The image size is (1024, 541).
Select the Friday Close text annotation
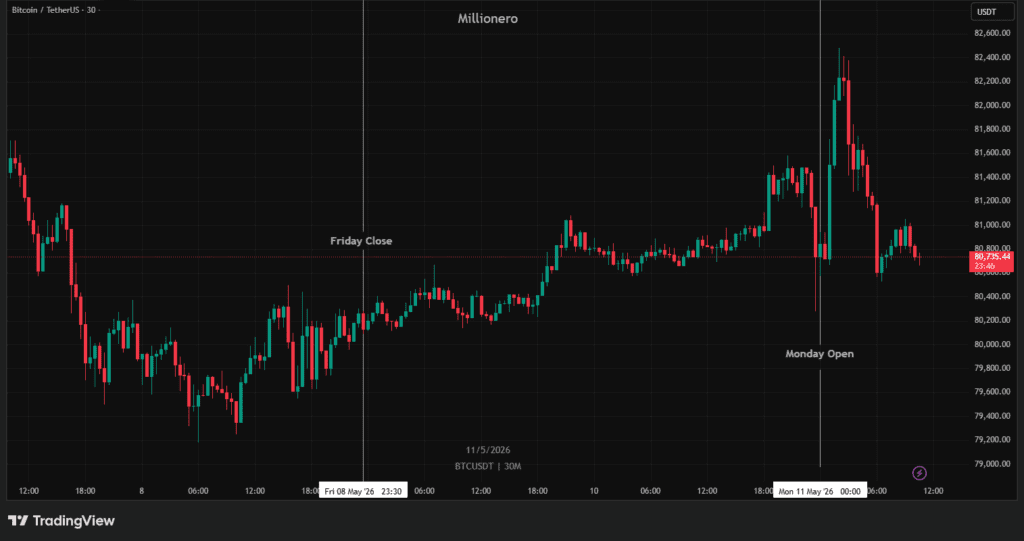pyautogui.click(x=361, y=240)
